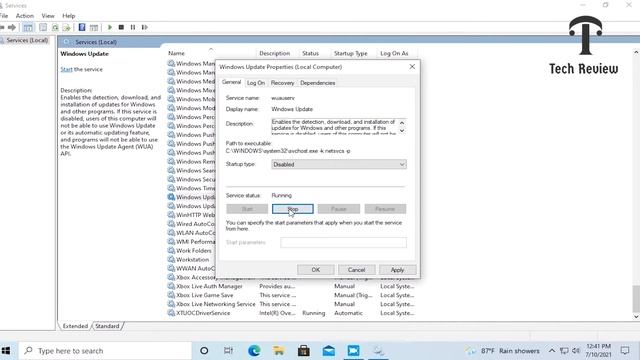Open the Startup type dropdown
640x360 pixels.
[339, 164]
